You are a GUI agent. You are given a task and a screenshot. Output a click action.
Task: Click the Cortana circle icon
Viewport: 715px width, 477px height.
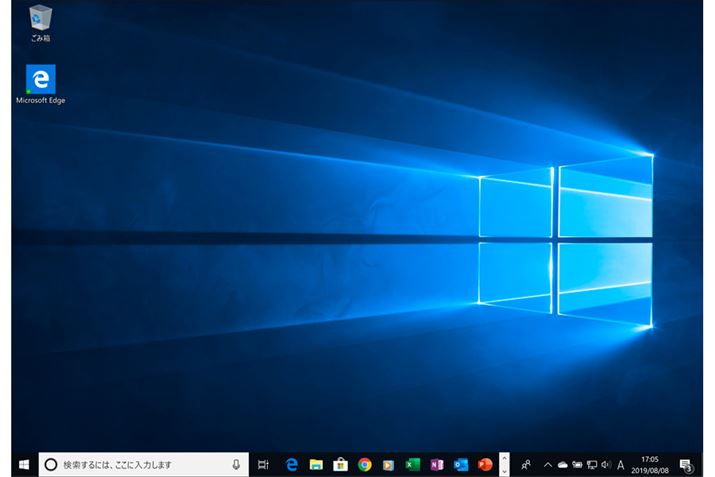pos(50,464)
